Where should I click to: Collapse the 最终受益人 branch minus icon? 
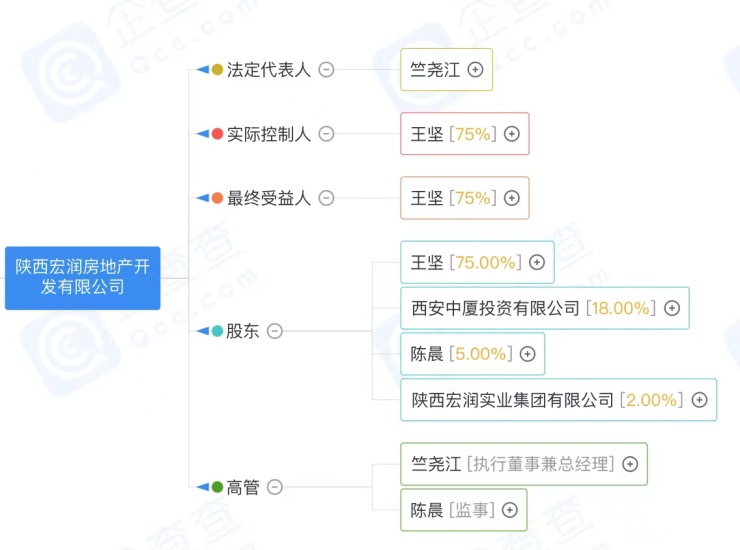(x=327, y=198)
